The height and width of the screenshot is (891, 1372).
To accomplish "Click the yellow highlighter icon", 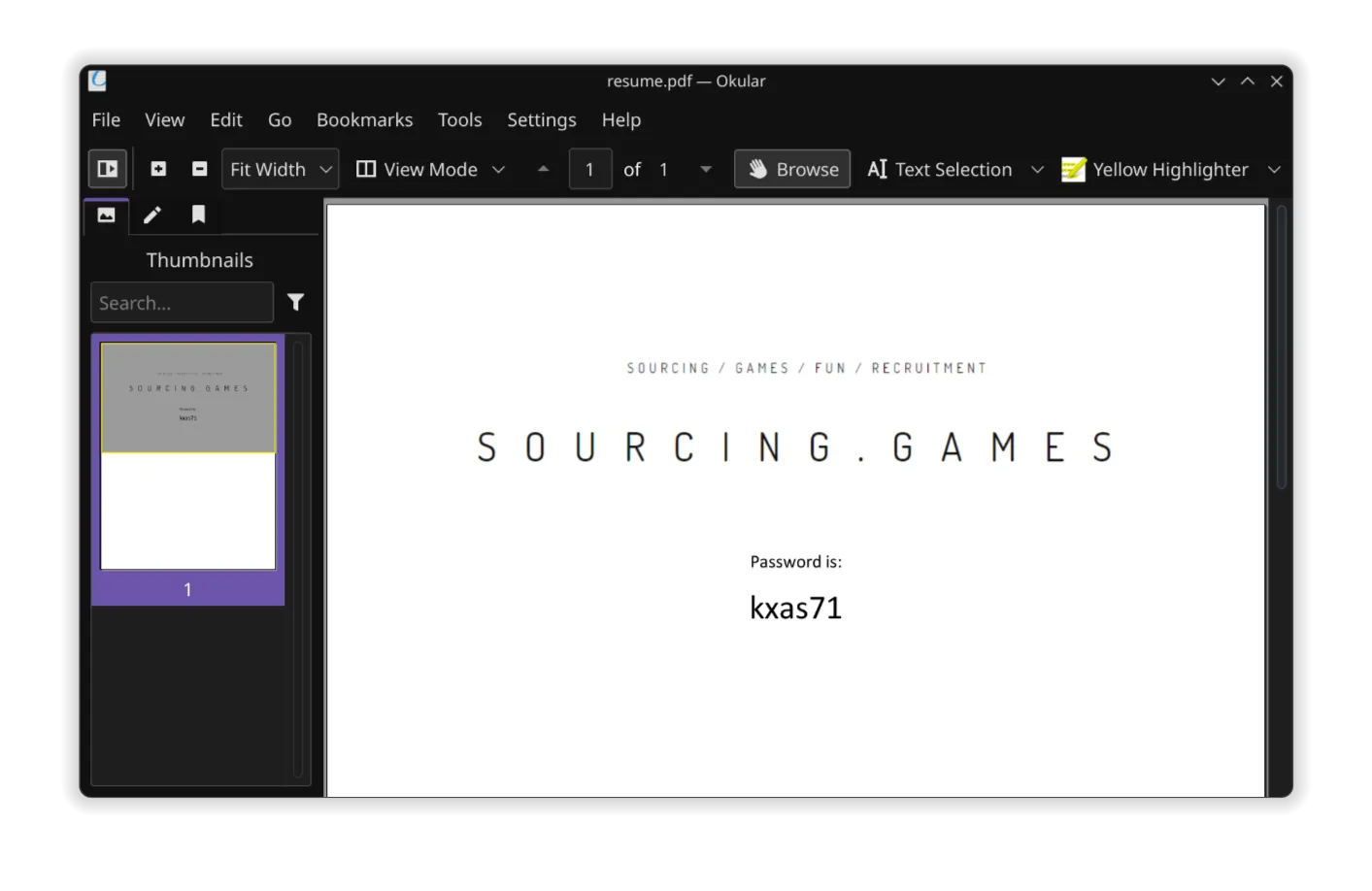I will (x=1073, y=170).
